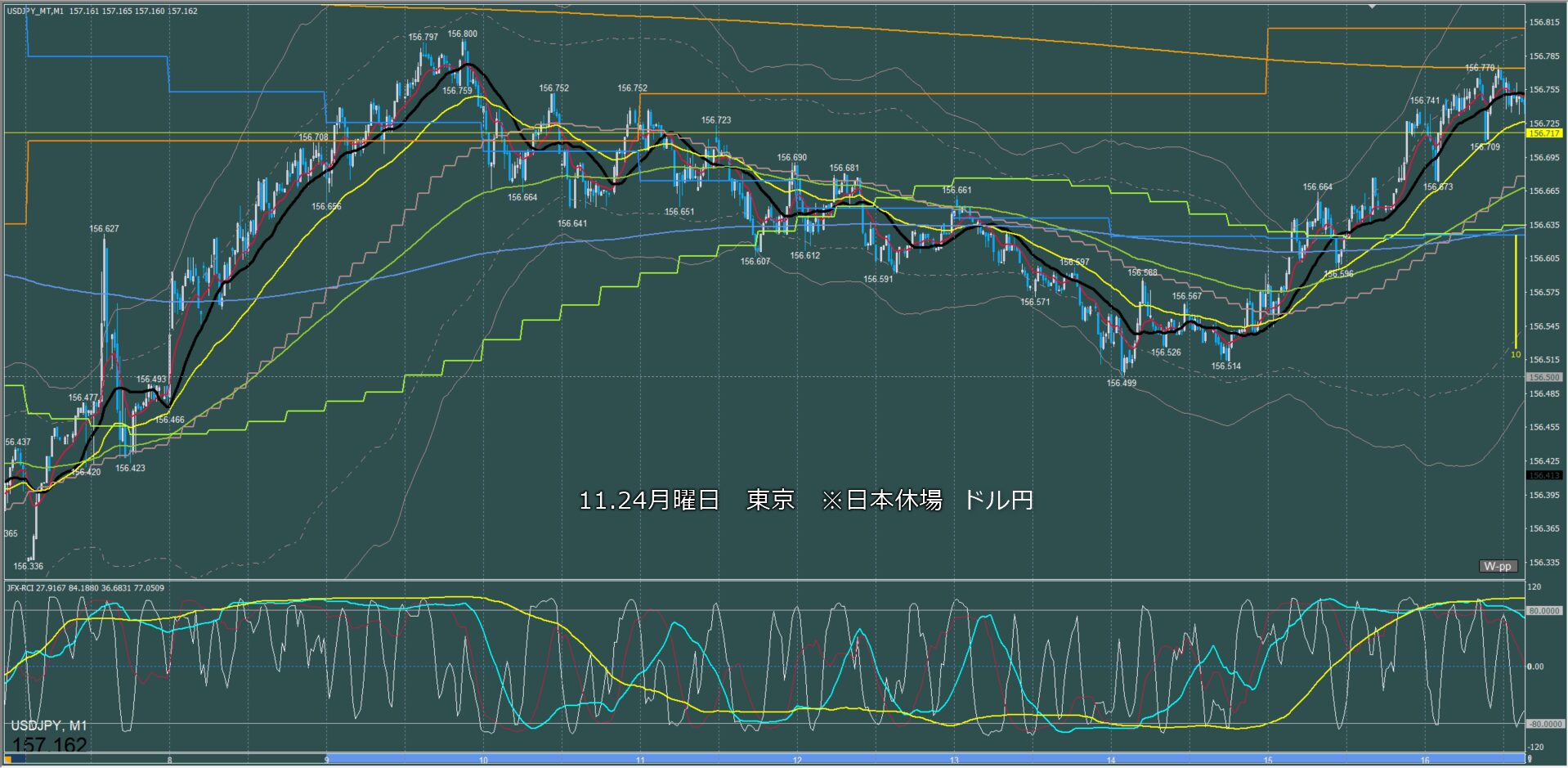Image resolution: width=1568 pixels, height=768 pixels.
Task: Click hour 12 on the time axis
Action: 797,761
